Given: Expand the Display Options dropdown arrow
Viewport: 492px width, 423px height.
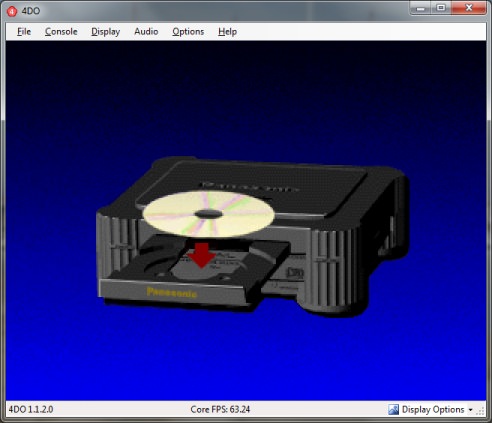Looking at the screenshot, I should click(x=471, y=410).
